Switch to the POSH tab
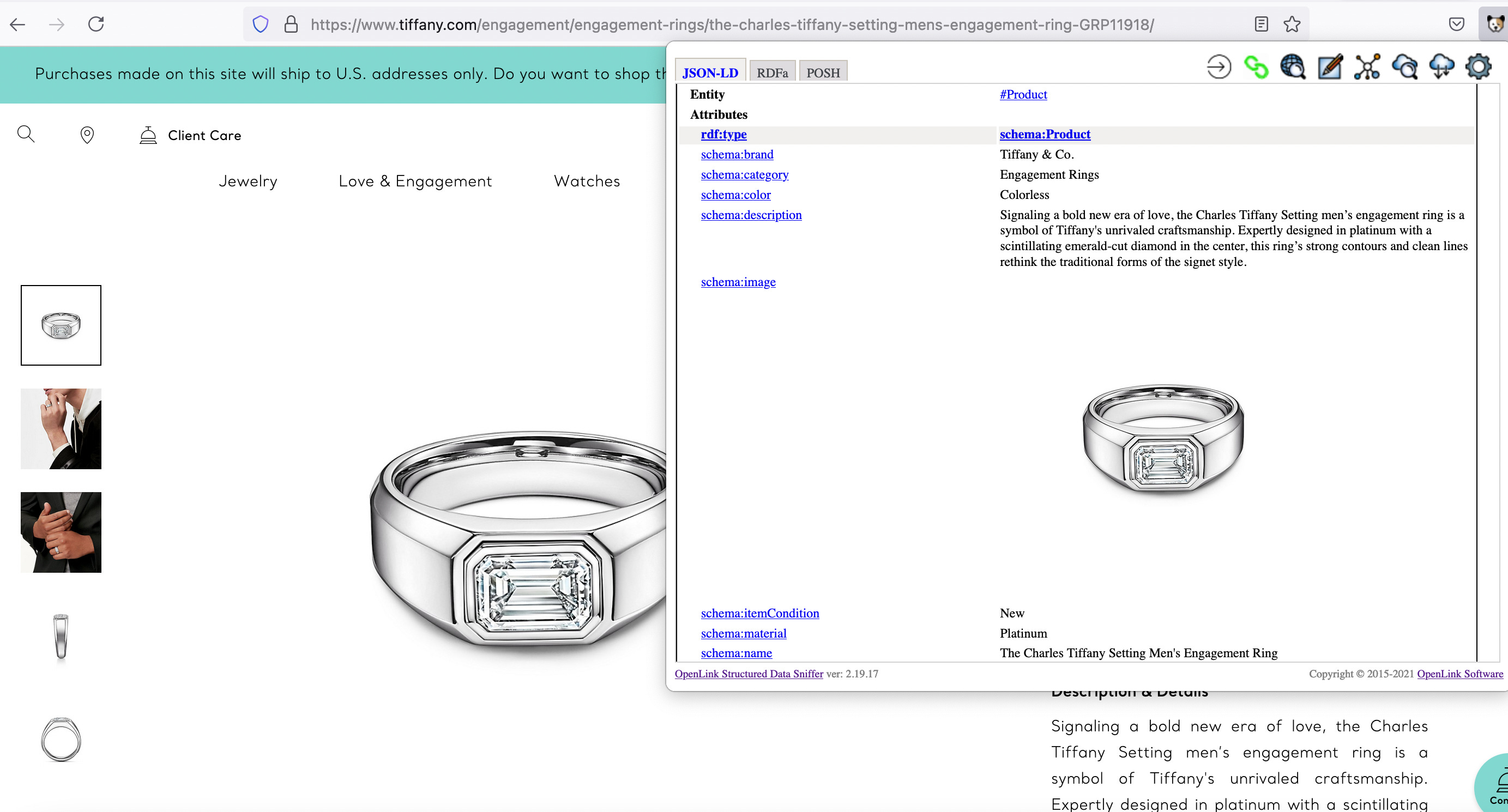The width and height of the screenshot is (1508, 812). [823, 72]
